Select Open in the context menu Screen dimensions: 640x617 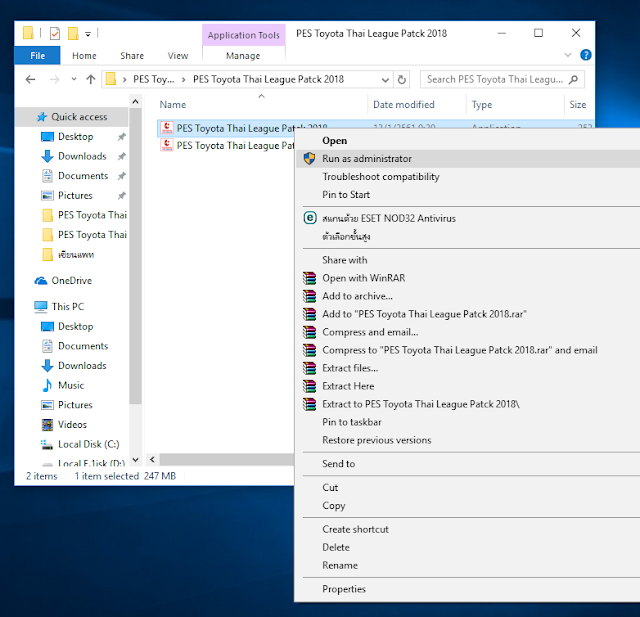[x=334, y=141]
